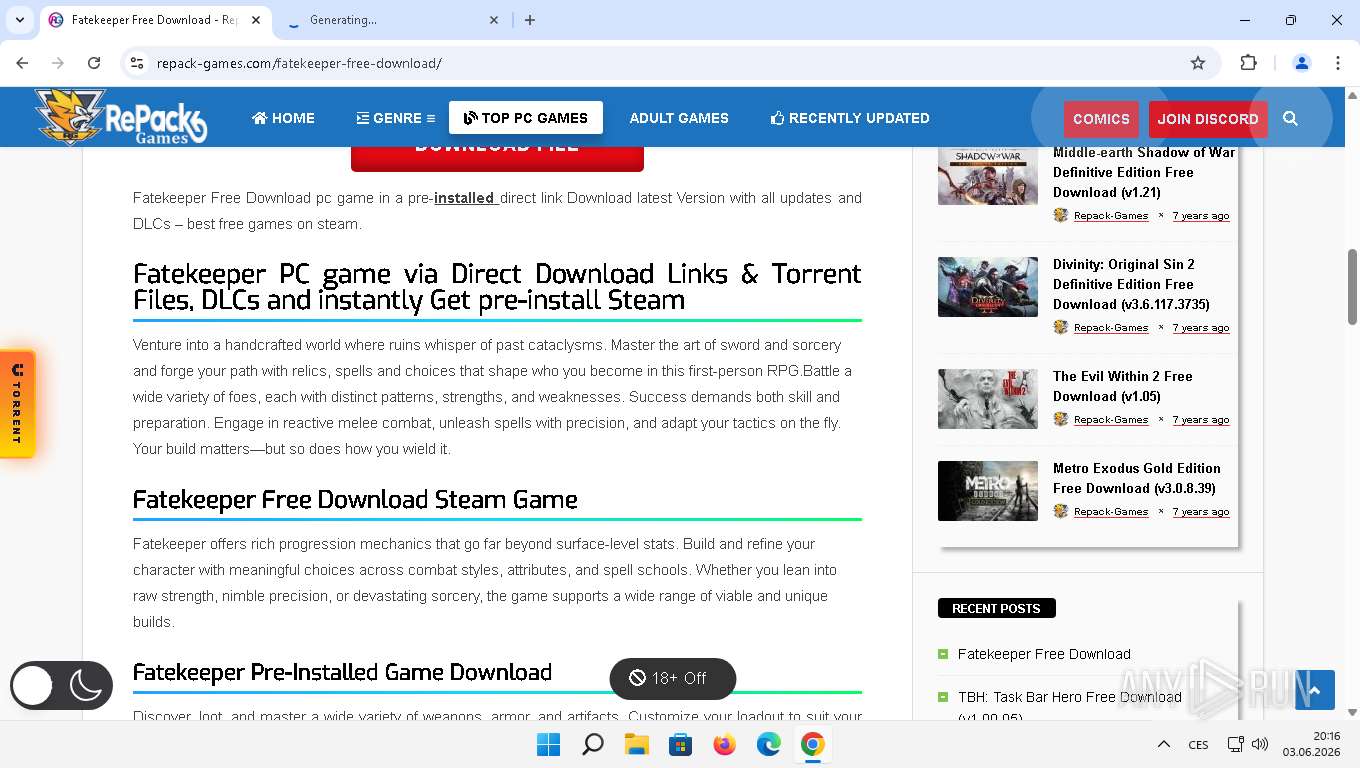The image size is (1360, 768).
Task: Open Chrome profile avatar
Action: (x=1302, y=63)
